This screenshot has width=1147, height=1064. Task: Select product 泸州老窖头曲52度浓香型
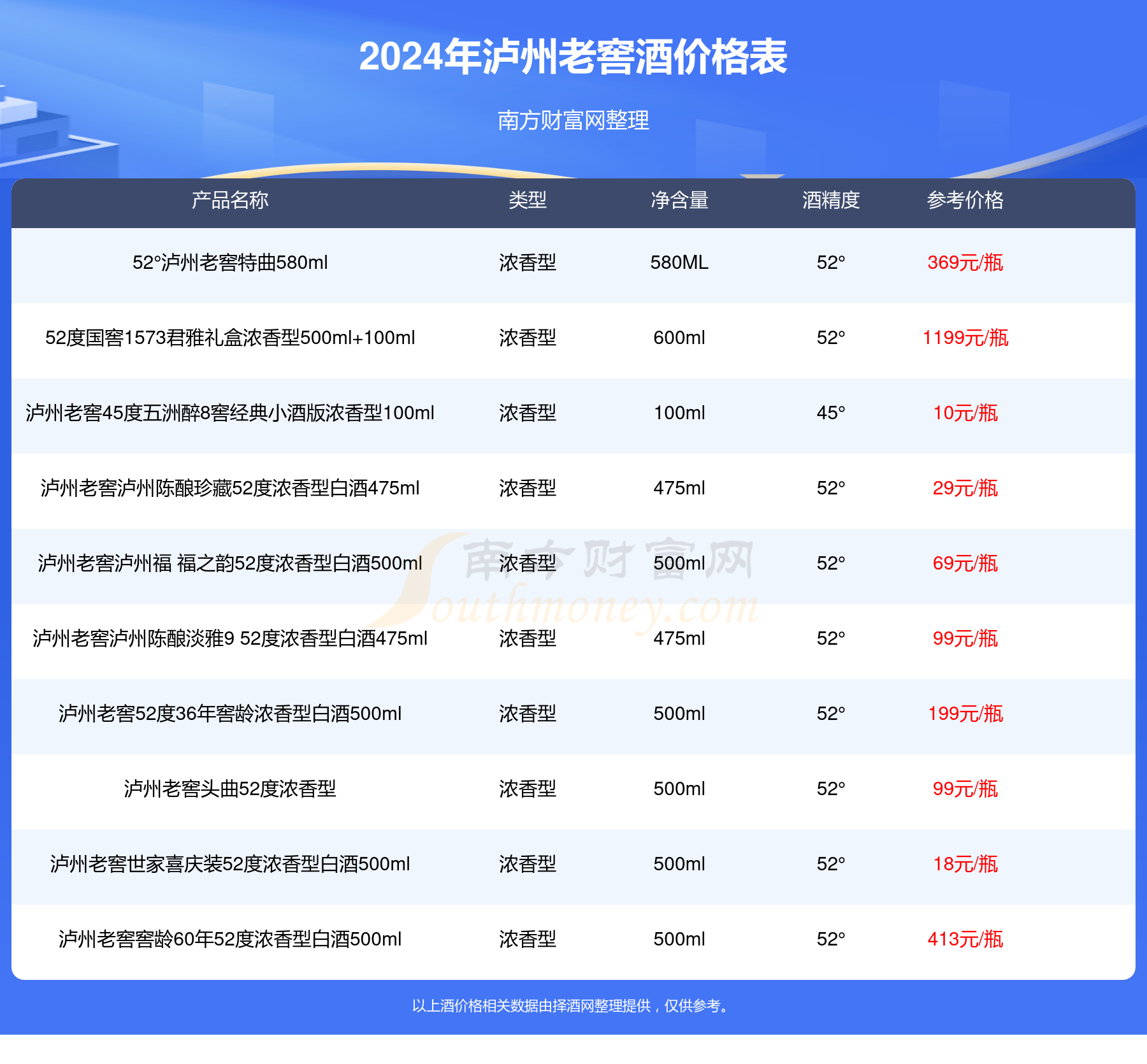(x=230, y=789)
